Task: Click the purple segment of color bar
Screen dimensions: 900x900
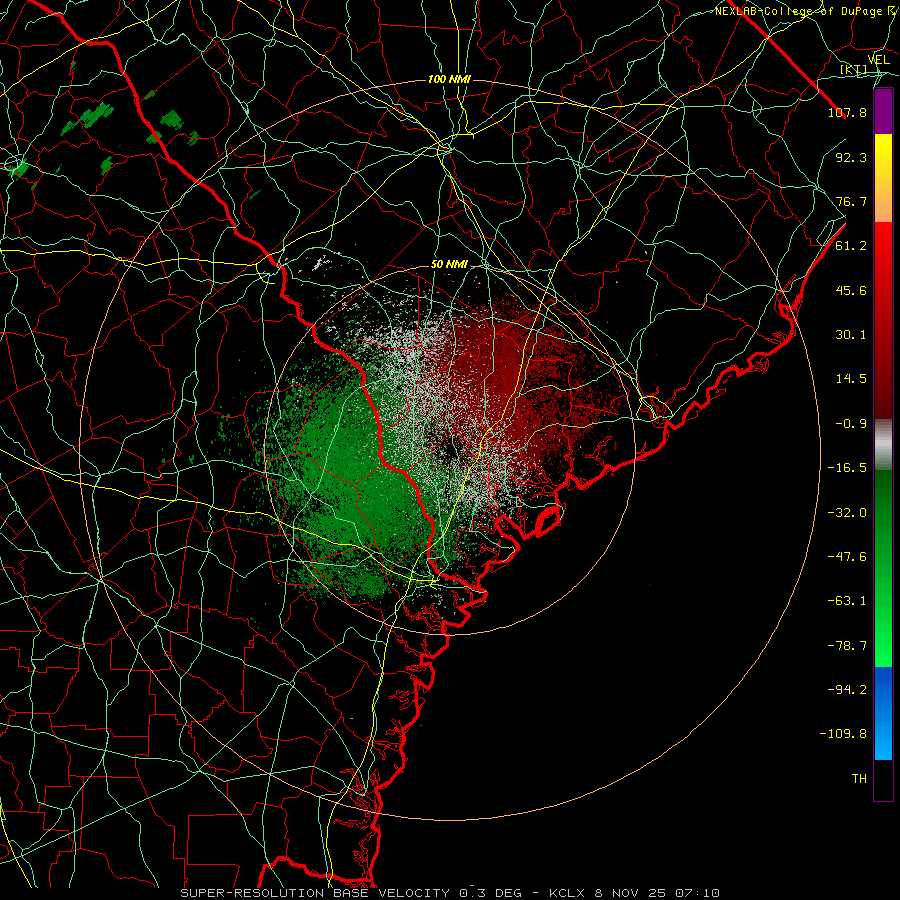Action: (x=883, y=112)
